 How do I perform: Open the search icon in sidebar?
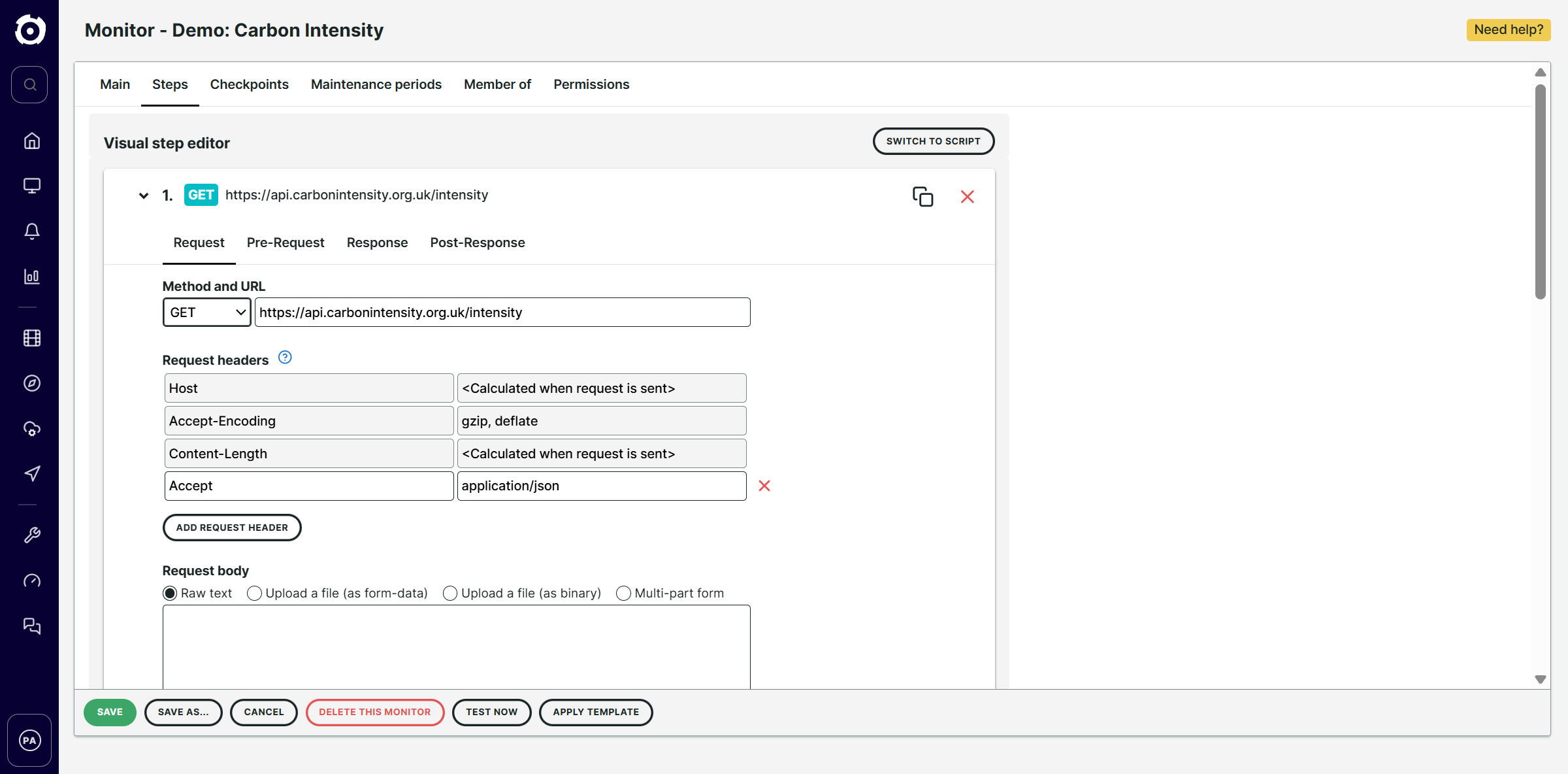pos(29,84)
